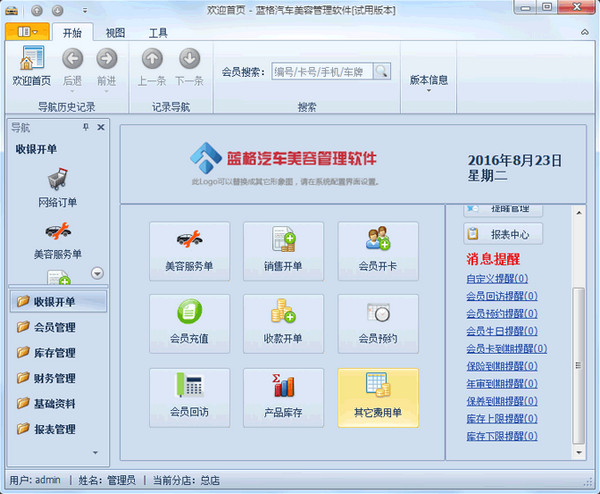Click the 报表中心 button
This screenshot has height=494, width=600.
coord(503,234)
